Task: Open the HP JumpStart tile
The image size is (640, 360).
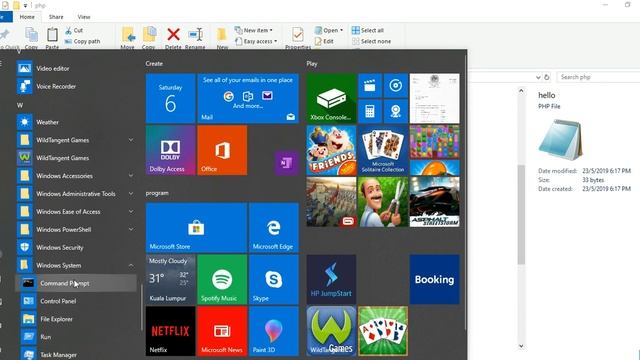Action: 331,280
